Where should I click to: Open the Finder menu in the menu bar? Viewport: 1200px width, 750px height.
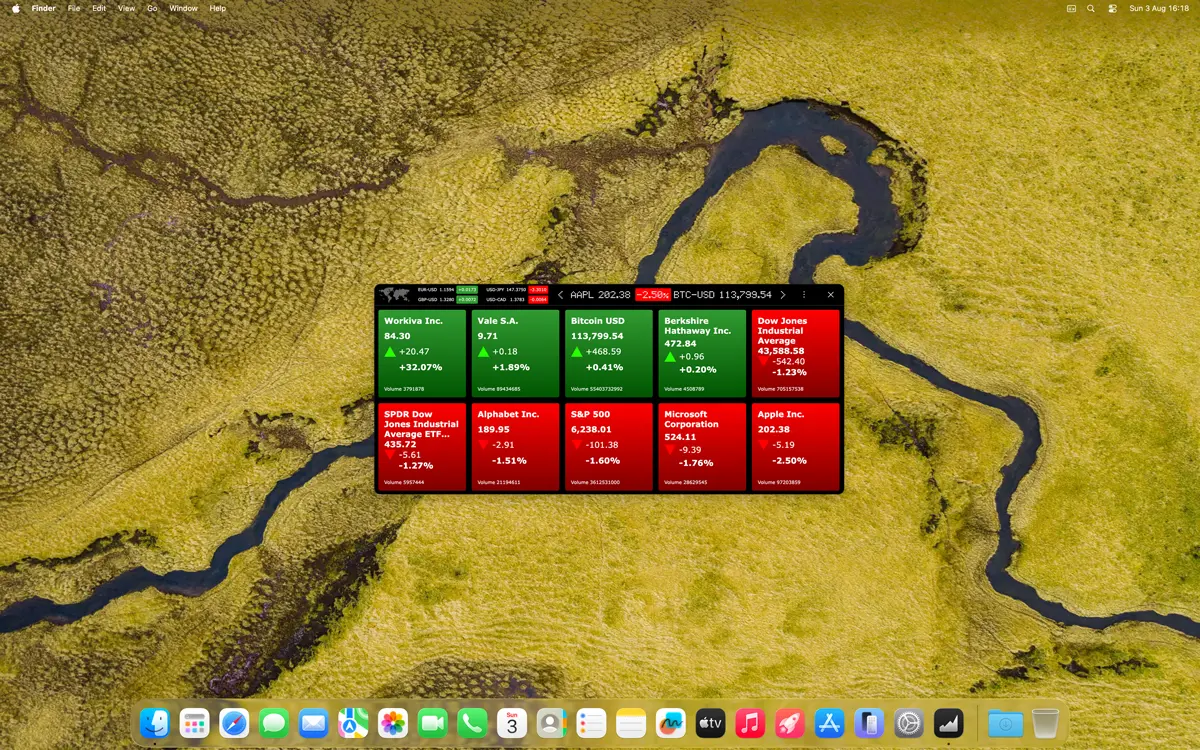[x=44, y=8]
